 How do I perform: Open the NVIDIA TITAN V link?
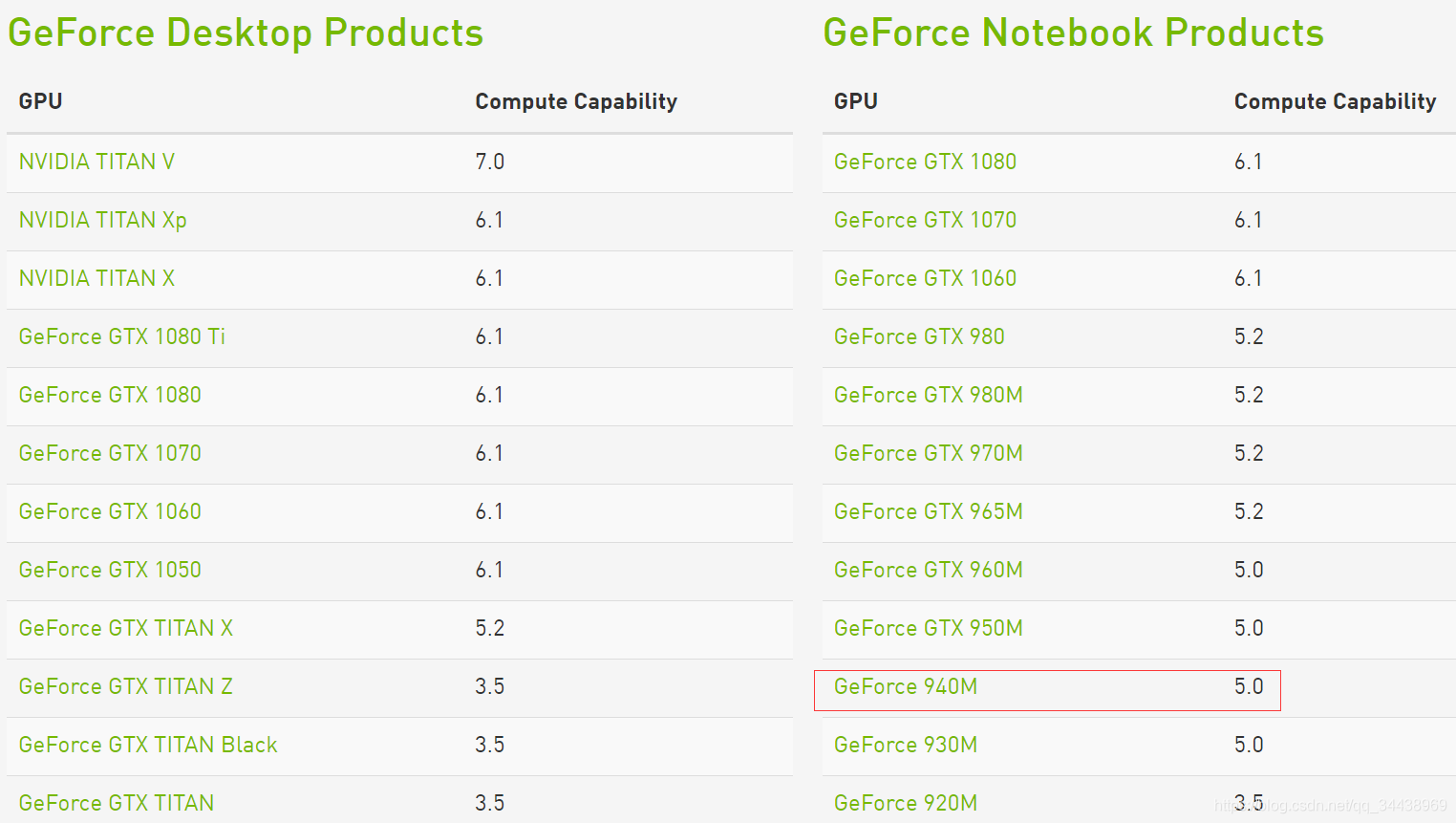coord(96,162)
